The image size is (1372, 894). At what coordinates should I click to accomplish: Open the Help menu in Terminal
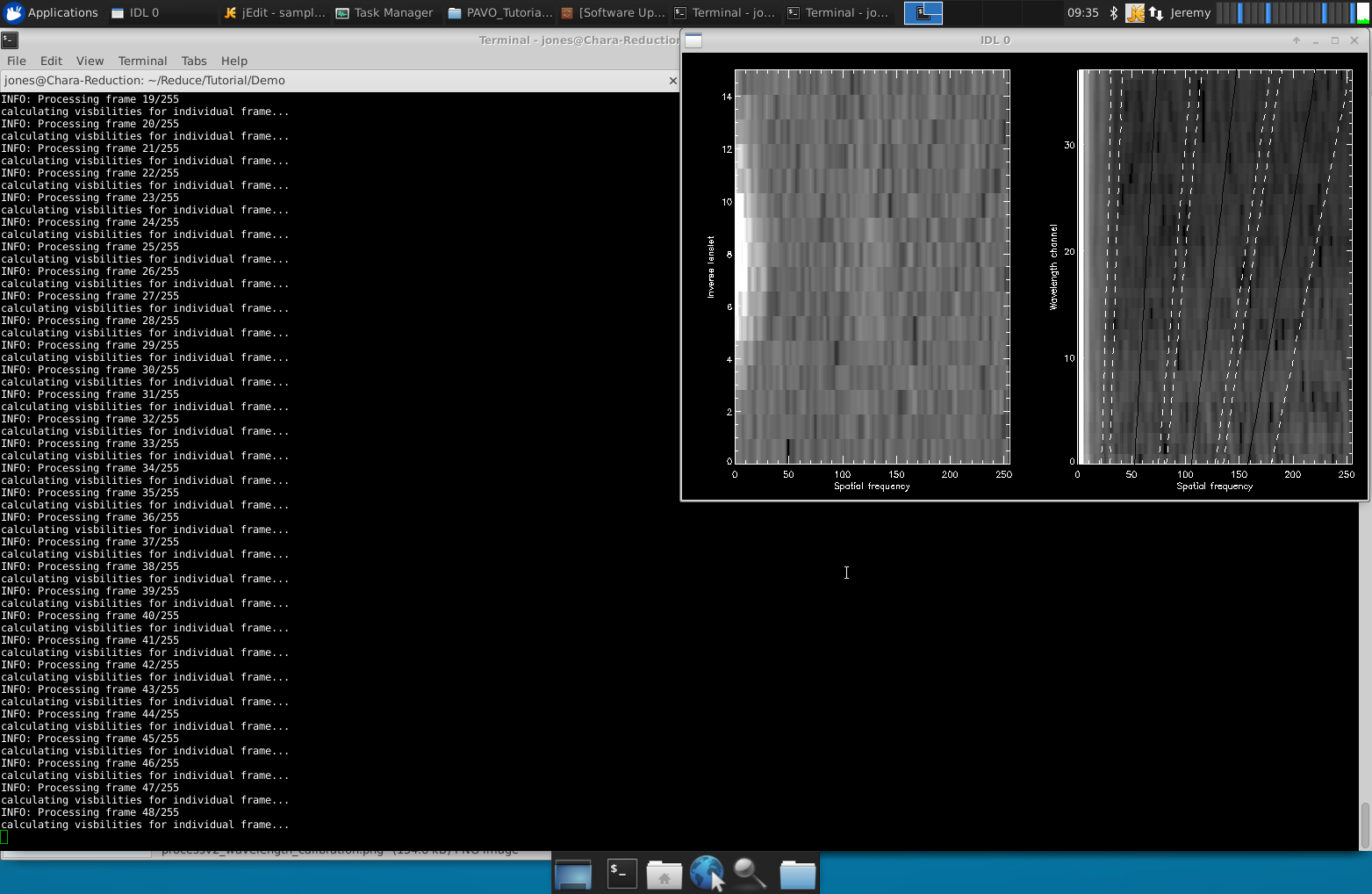(234, 61)
